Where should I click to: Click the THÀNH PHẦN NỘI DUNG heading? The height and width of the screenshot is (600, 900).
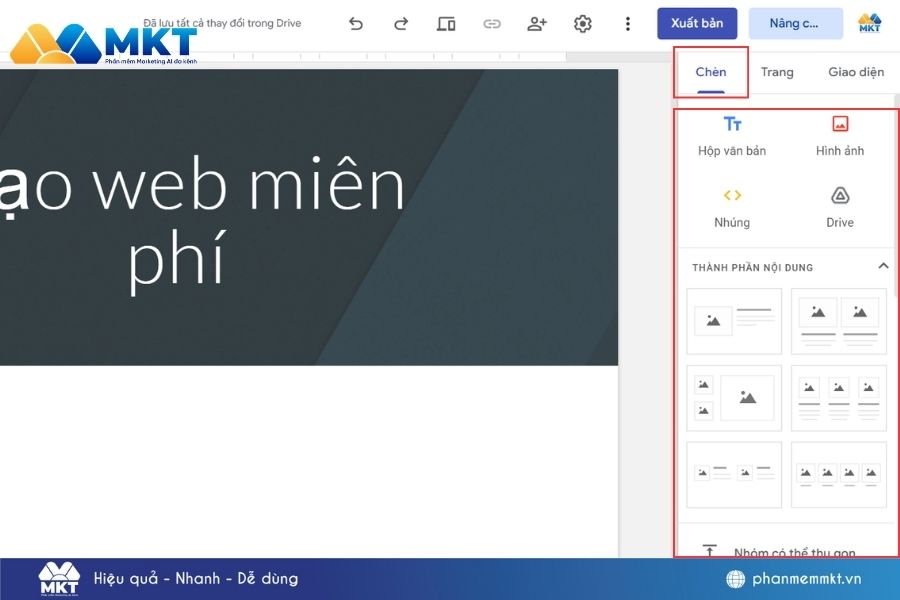[752, 268]
